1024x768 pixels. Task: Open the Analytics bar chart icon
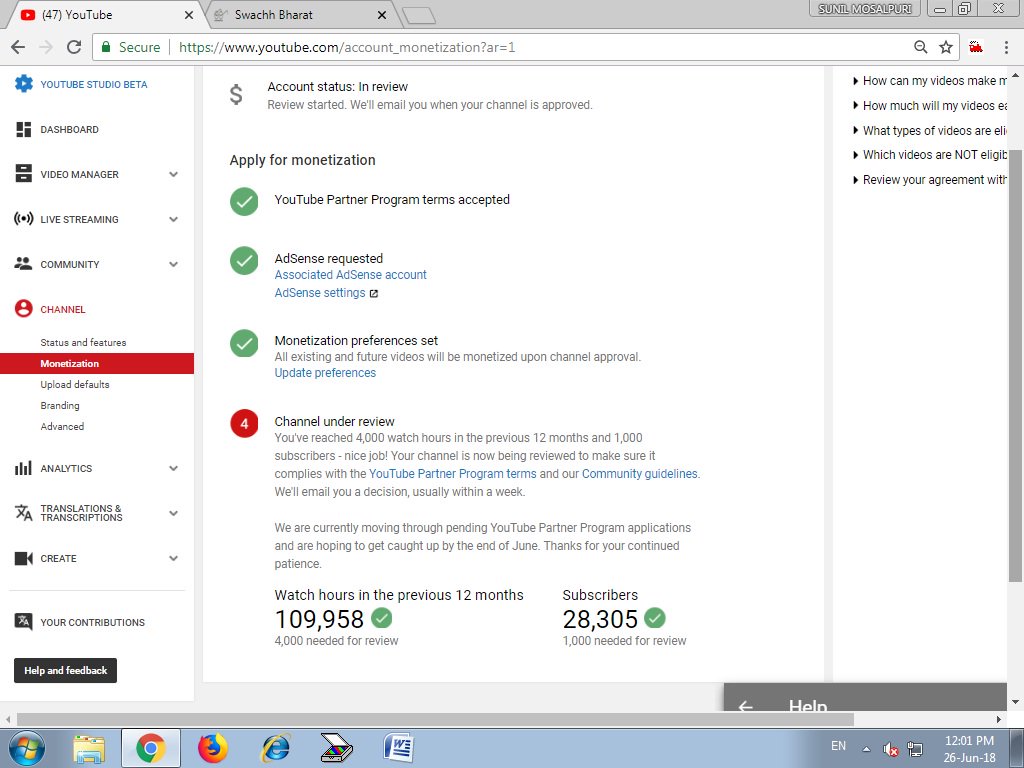[x=24, y=468]
